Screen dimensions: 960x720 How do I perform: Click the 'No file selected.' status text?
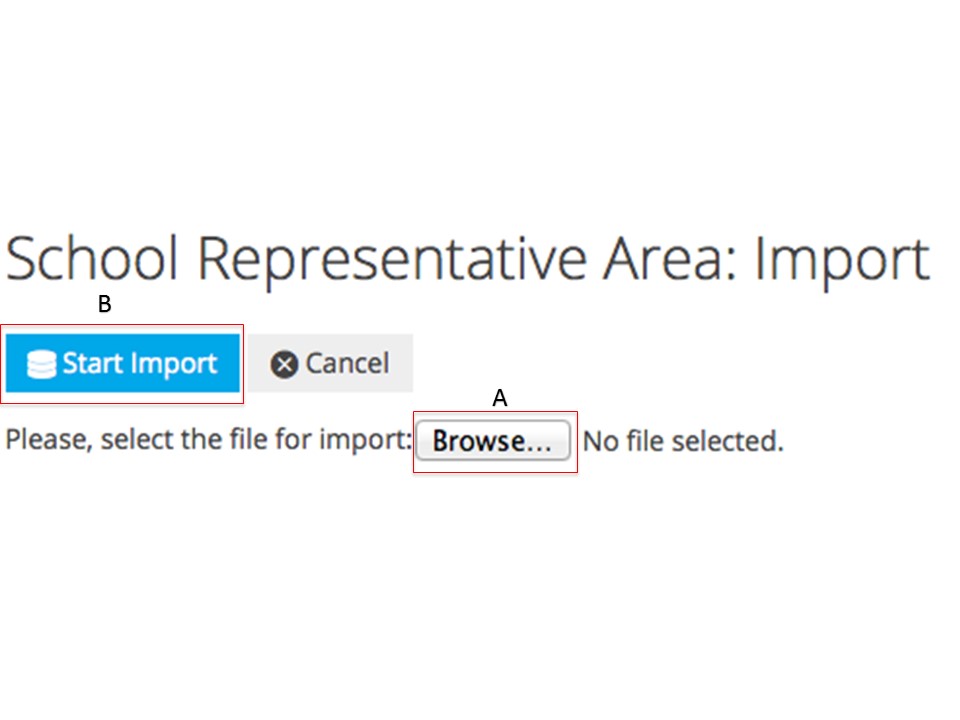683,441
